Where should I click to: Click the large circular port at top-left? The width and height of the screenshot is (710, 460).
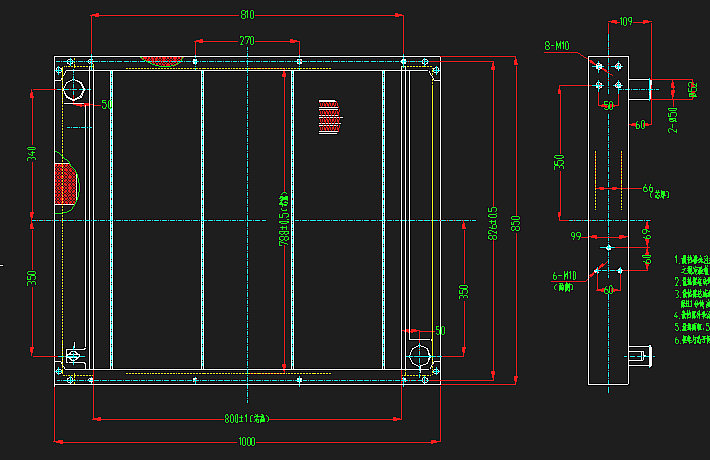(75, 90)
